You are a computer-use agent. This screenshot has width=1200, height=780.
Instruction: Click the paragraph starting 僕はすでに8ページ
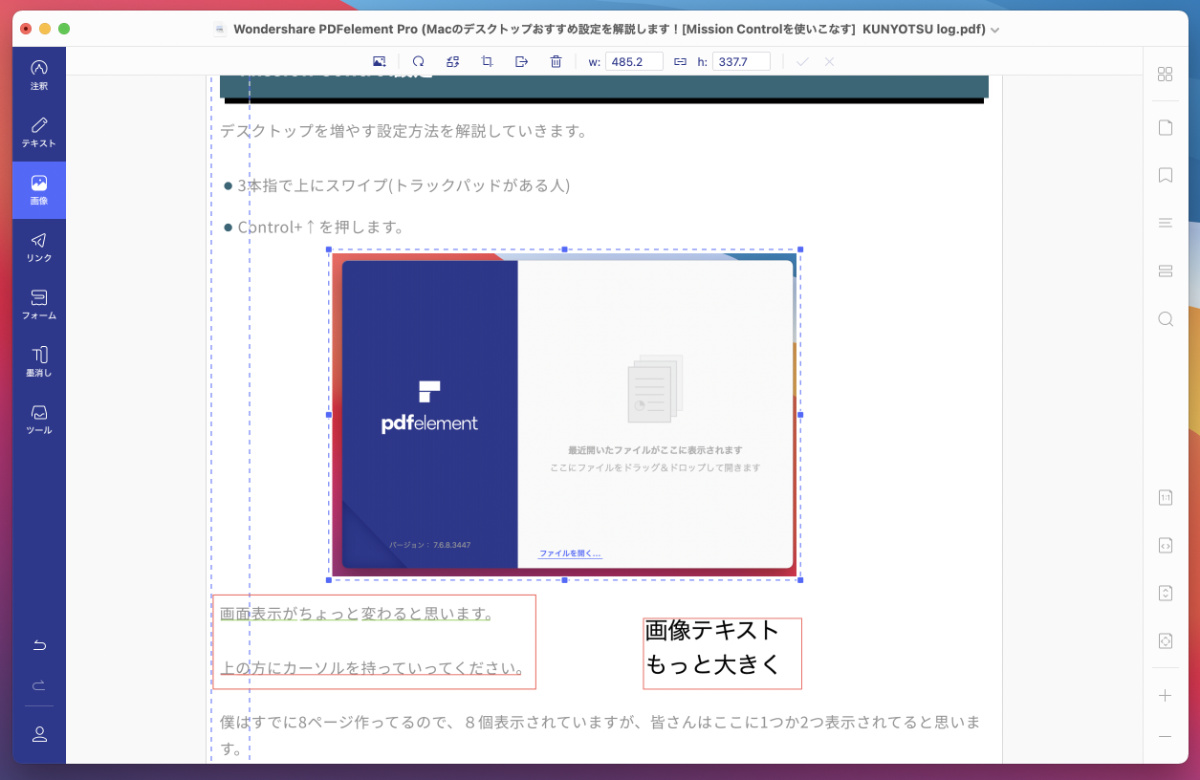(600, 735)
